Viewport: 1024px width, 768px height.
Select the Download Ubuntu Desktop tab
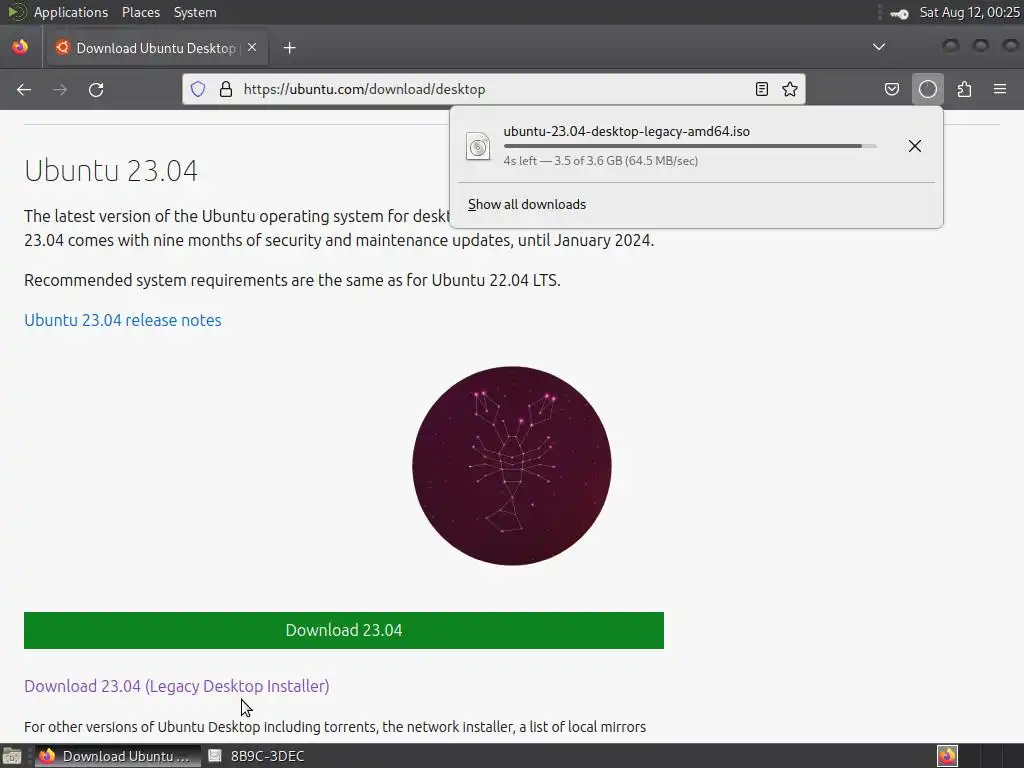[156, 48]
